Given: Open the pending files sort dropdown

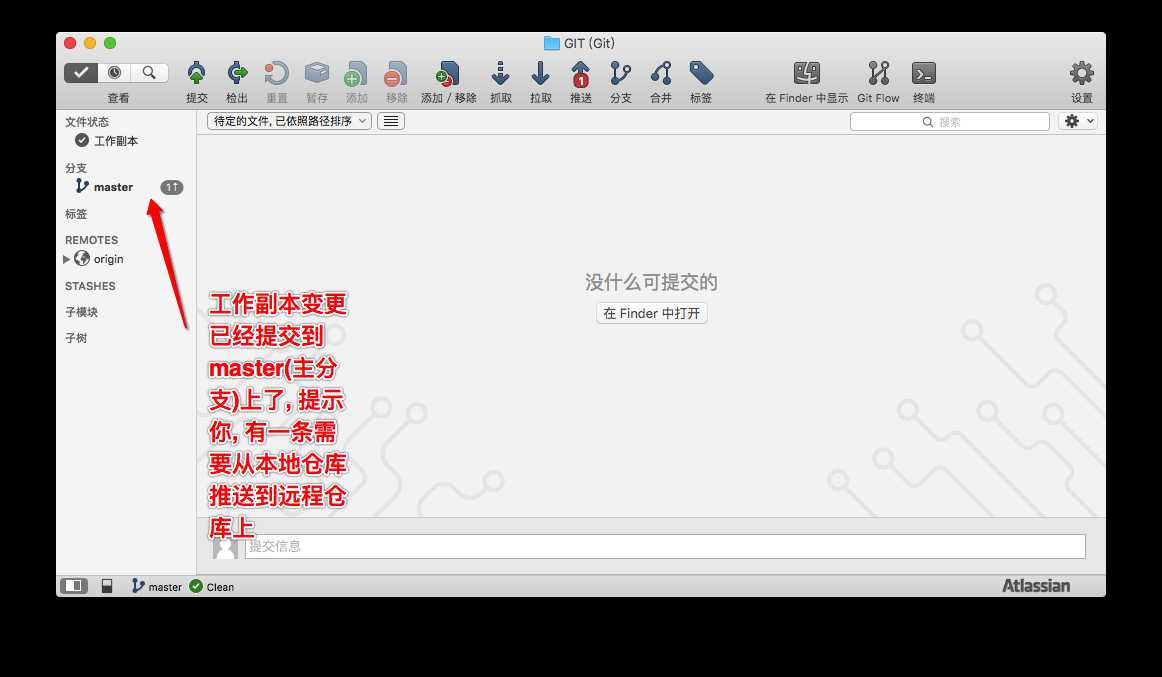Looking at the screenshot, I should point(289,121).
